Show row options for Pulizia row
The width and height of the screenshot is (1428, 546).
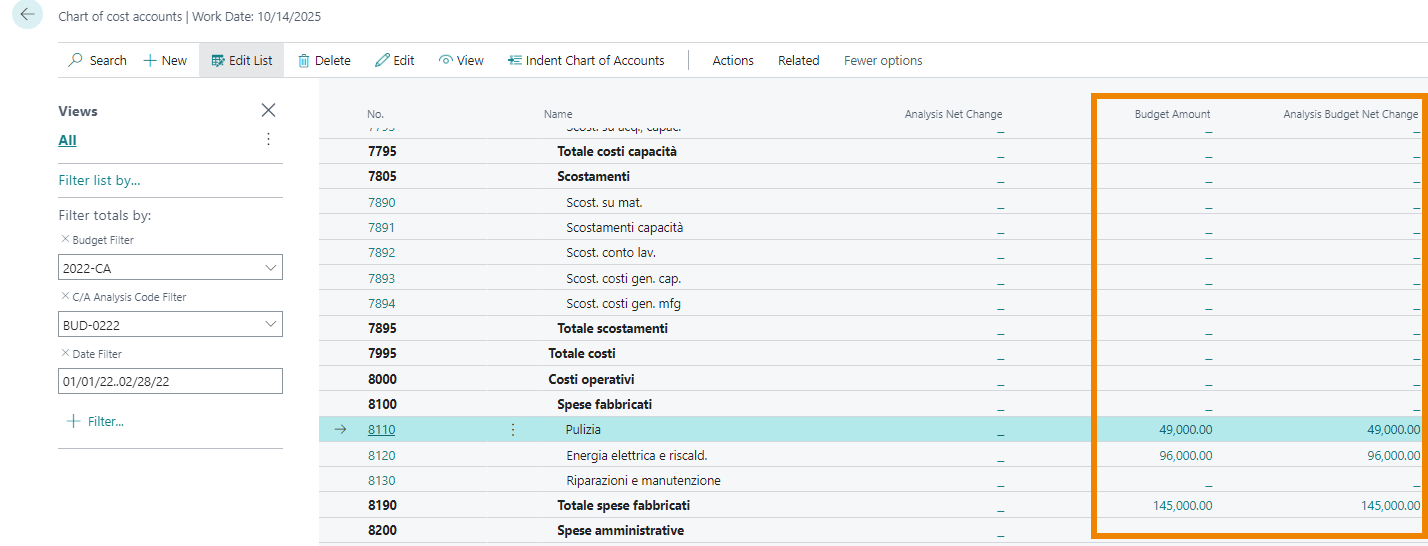(513, 430)
